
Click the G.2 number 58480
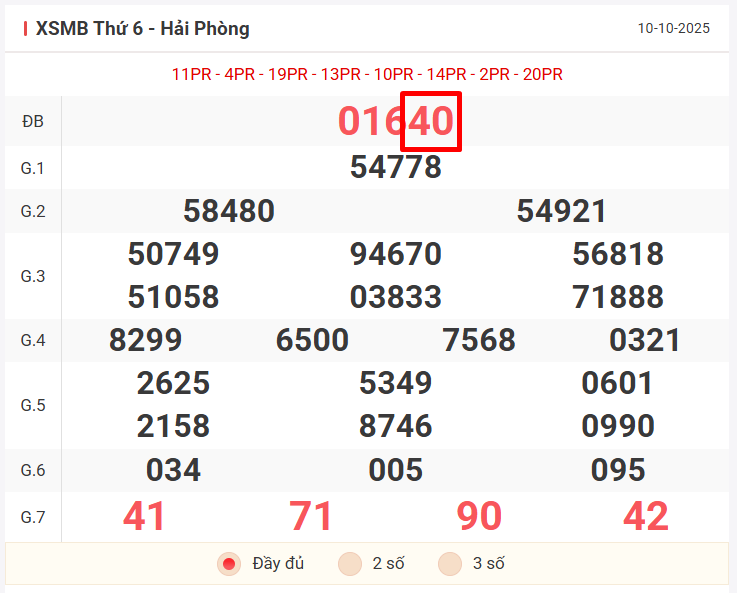[229, 211]
